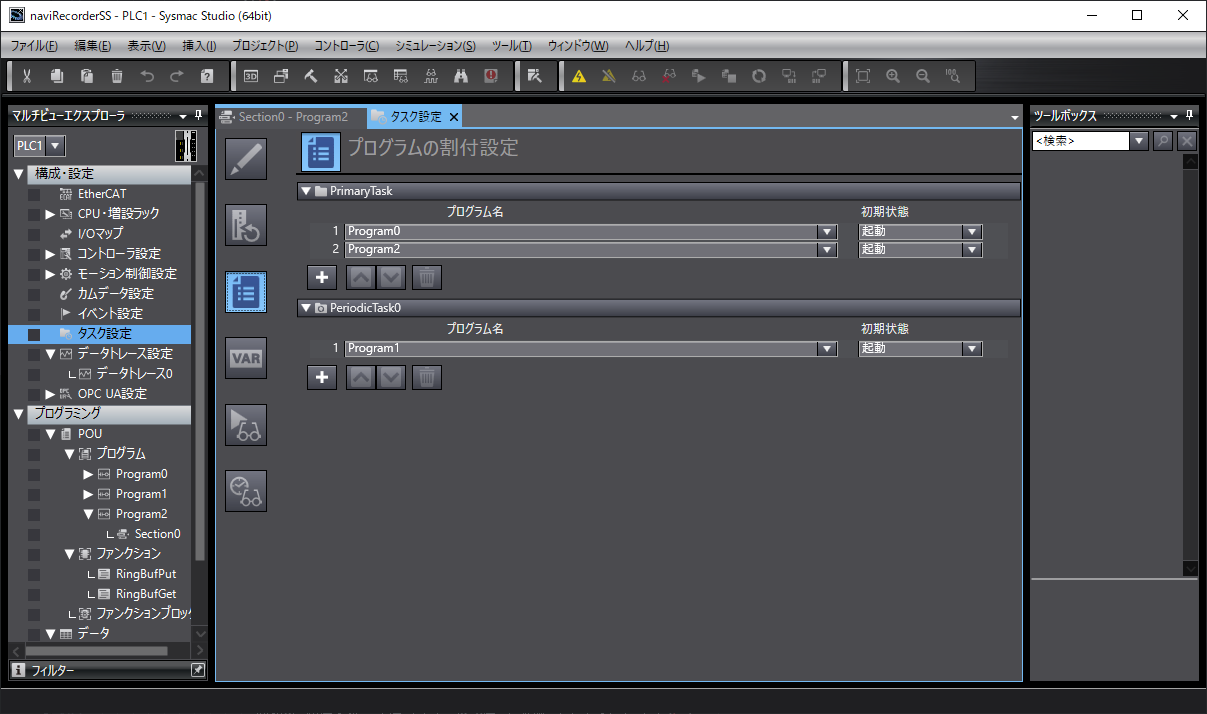Screen dimensions: 1207x714
Task: Expand the Program0 tree node
Action: pyautogui.click(x=88, y=474)
